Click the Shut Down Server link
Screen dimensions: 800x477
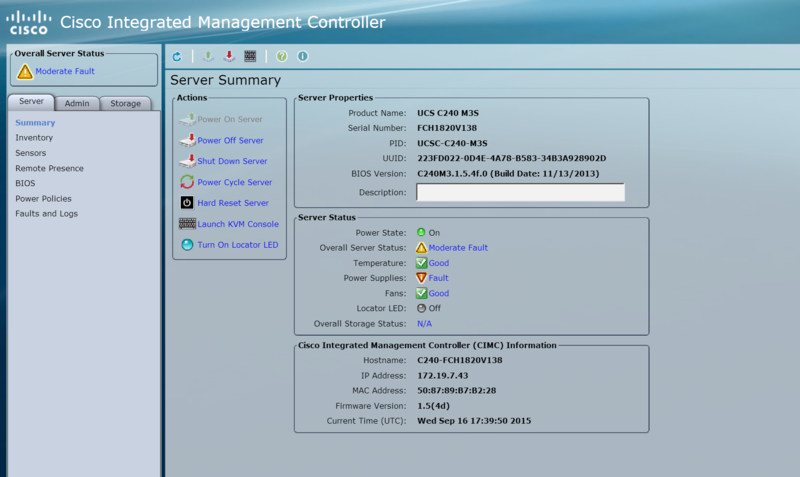[232, 161]
